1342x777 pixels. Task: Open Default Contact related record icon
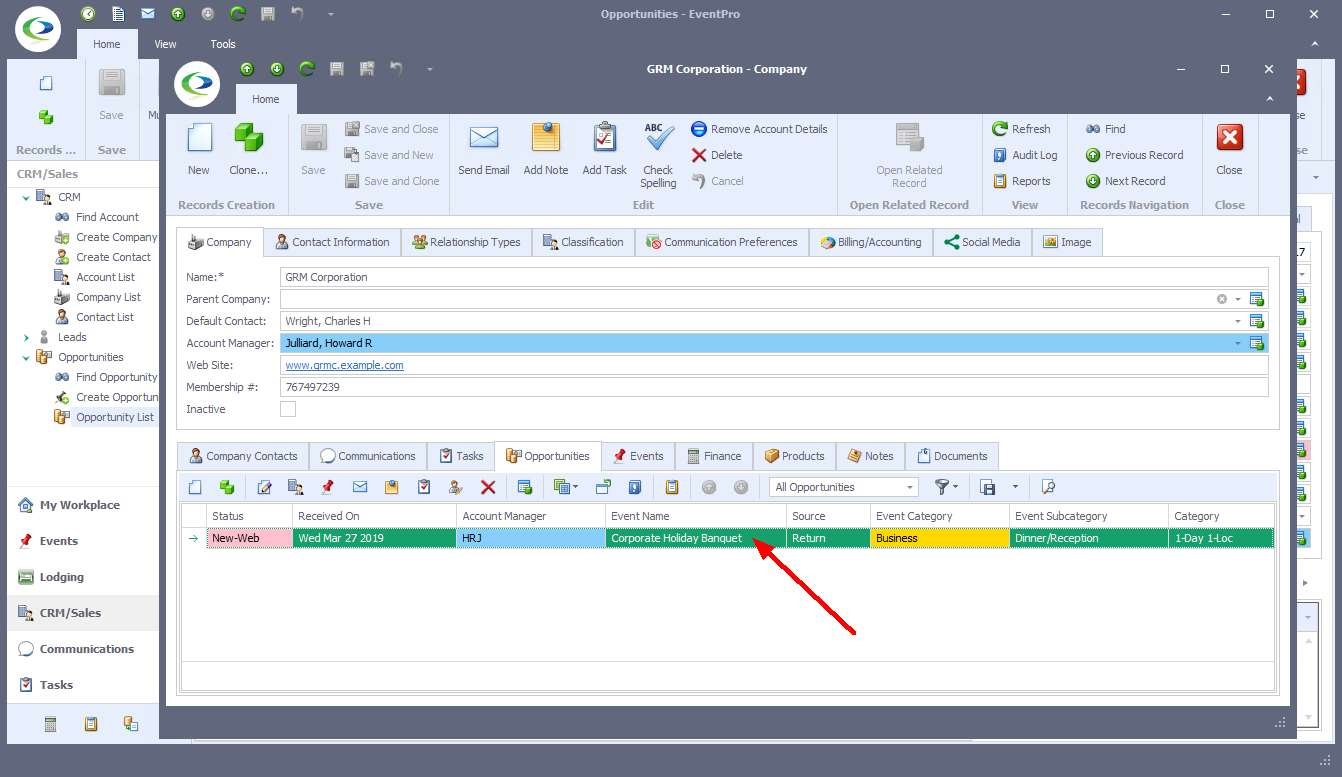(x=1258, y=322)
